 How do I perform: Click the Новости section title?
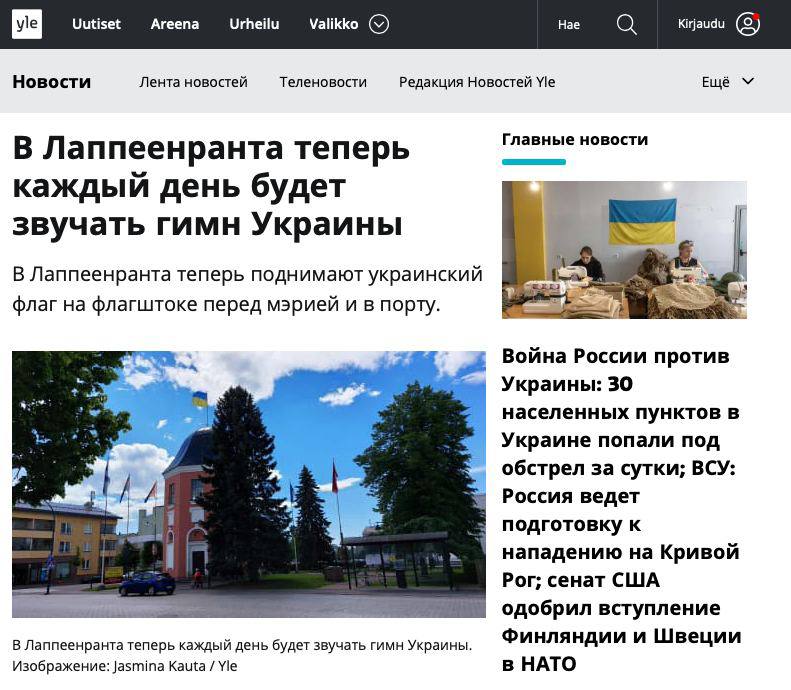click(51, 82)
